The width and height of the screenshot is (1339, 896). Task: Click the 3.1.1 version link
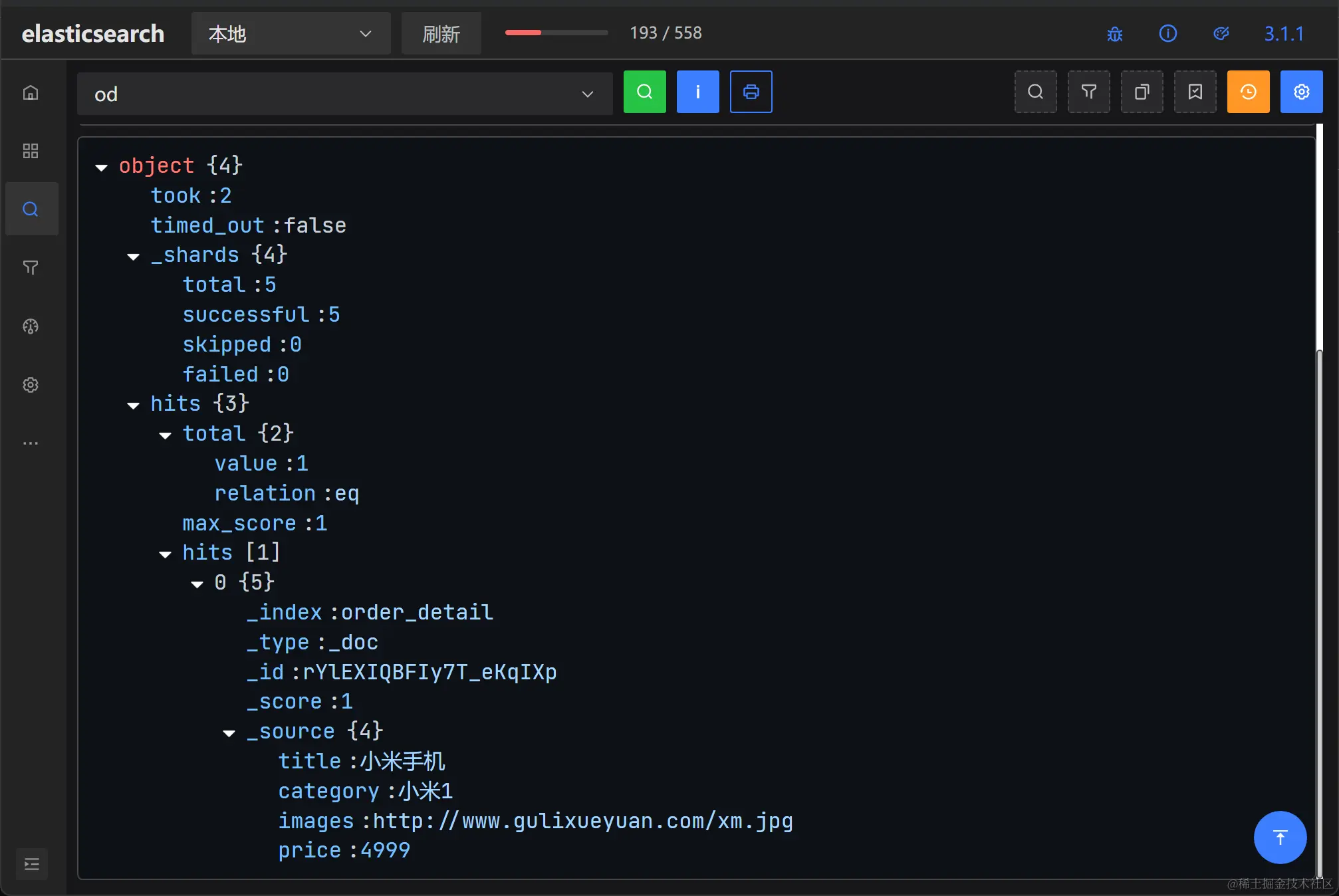tap(1283, 34)
